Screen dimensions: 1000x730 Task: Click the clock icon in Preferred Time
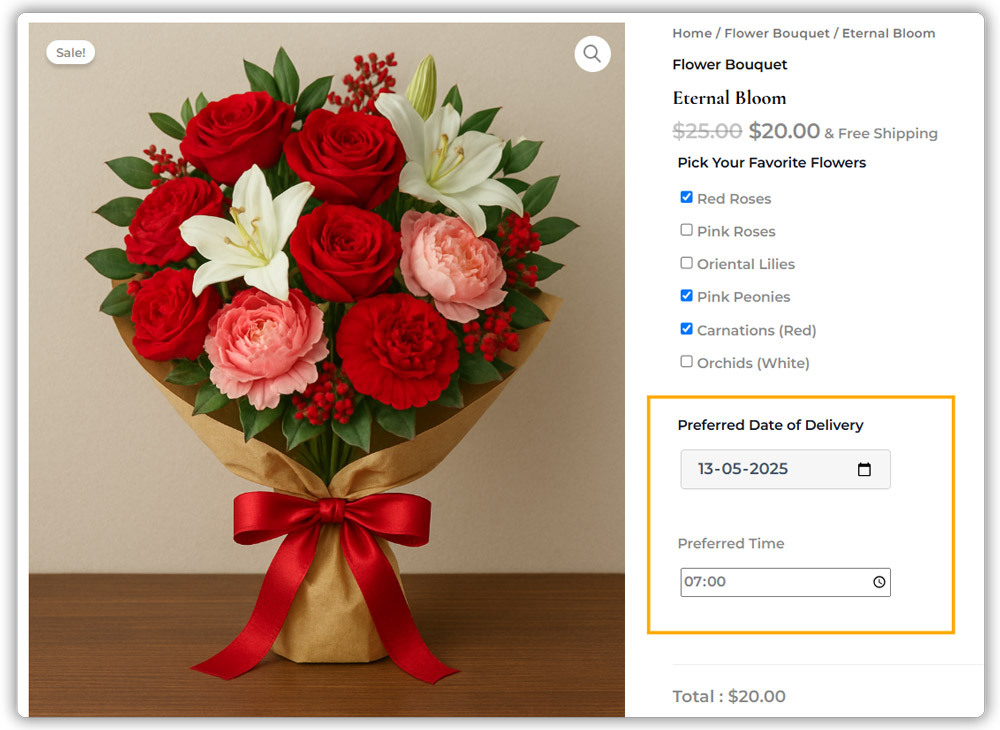click(x=878, y=581)
